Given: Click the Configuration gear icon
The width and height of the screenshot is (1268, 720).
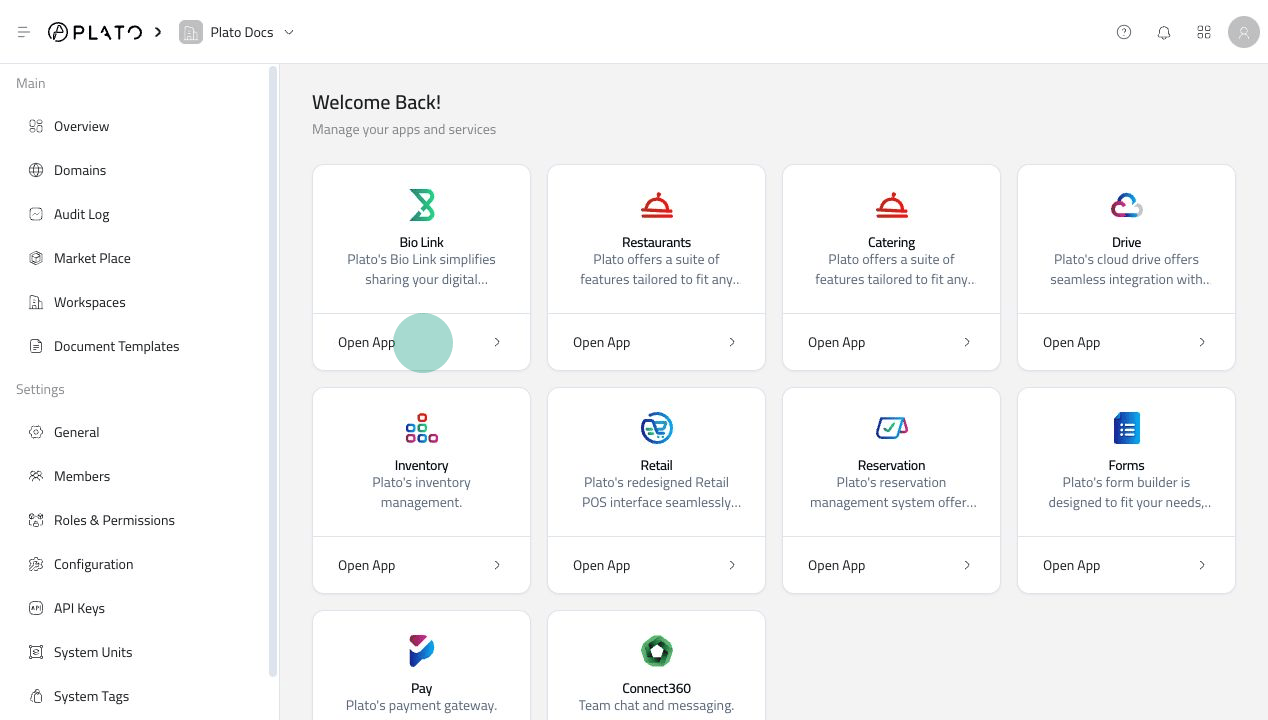Looking at the screenshot, I should tap(36, 564).
